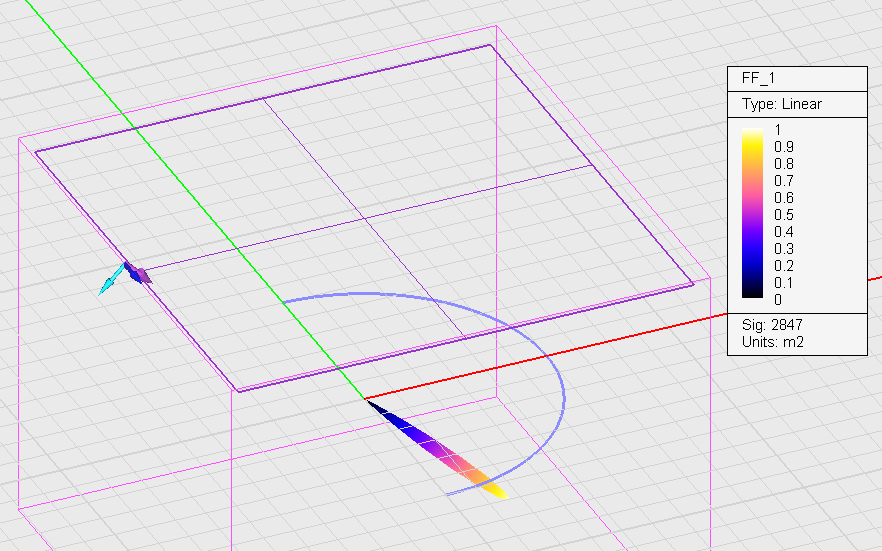
Task: Click the color scale bar in the legend
Action: (x=752, y=213)
